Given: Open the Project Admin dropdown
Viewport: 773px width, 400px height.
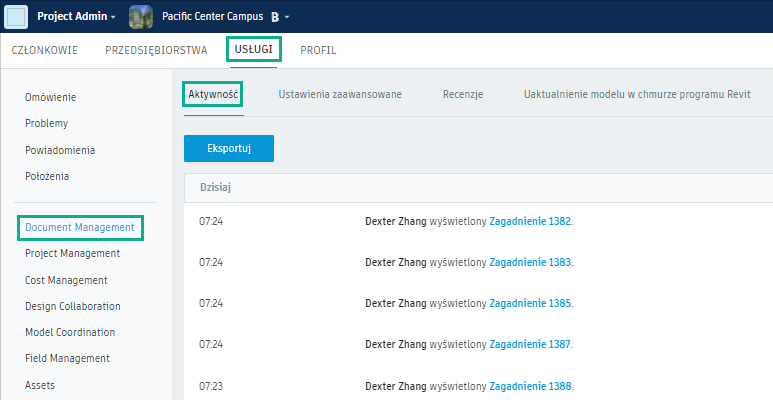Looking at the screenshot, I should tap(76, 17).
